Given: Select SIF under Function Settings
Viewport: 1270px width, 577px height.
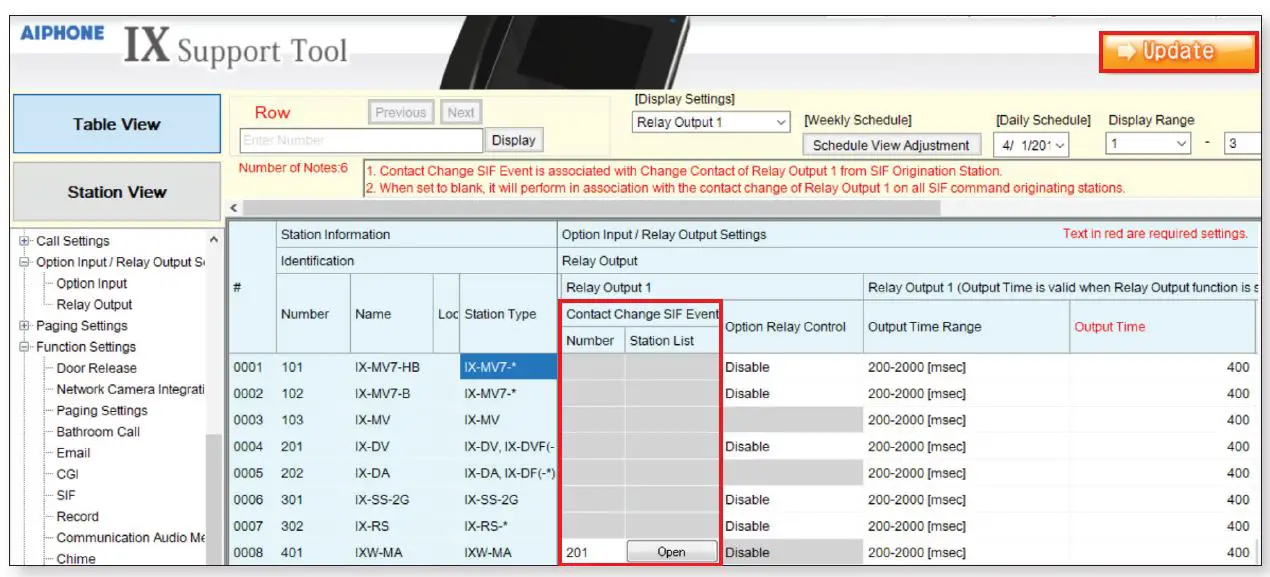Looking at the screenshot, I should [x=66, y=495].
